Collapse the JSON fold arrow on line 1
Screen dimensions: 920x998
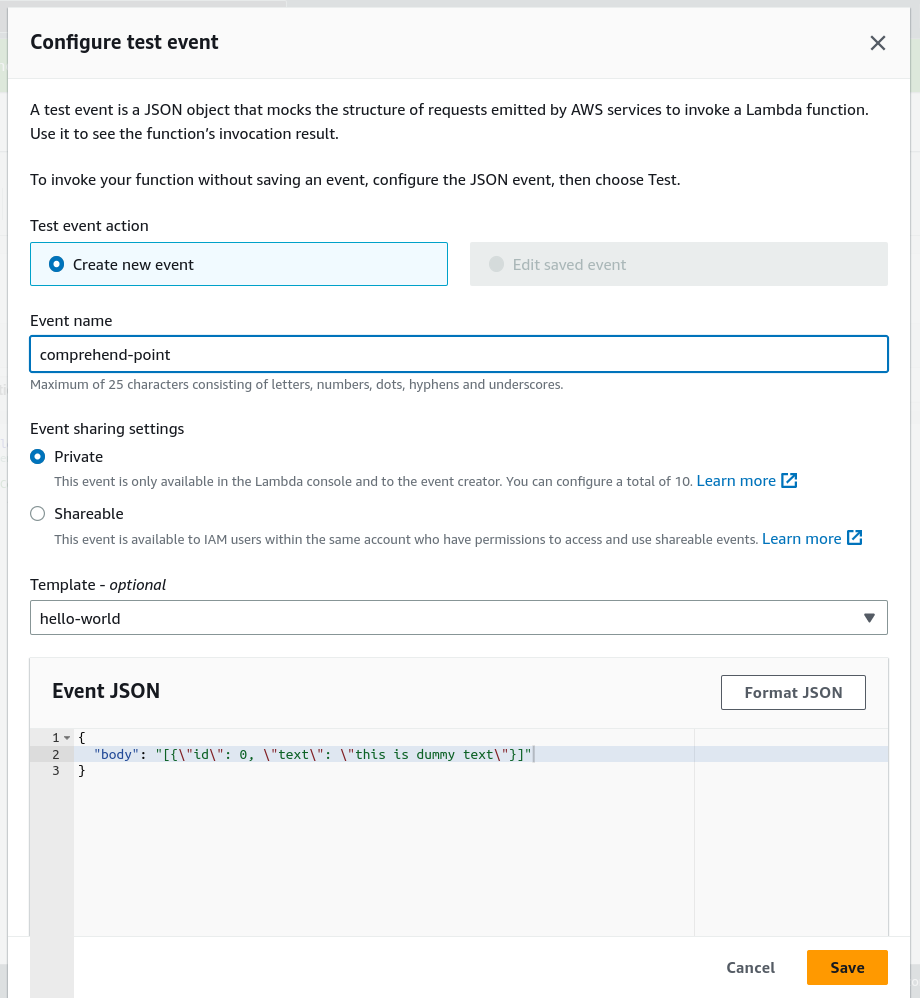pos(67,738)
